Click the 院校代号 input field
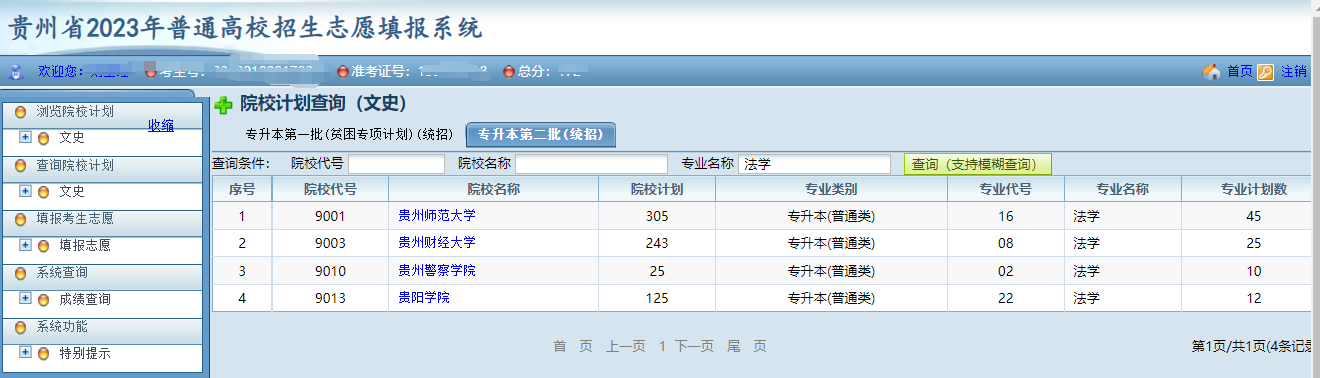The height and width of the screenshot is (378, 1320). pyautogui.click(x=396, y=164)
